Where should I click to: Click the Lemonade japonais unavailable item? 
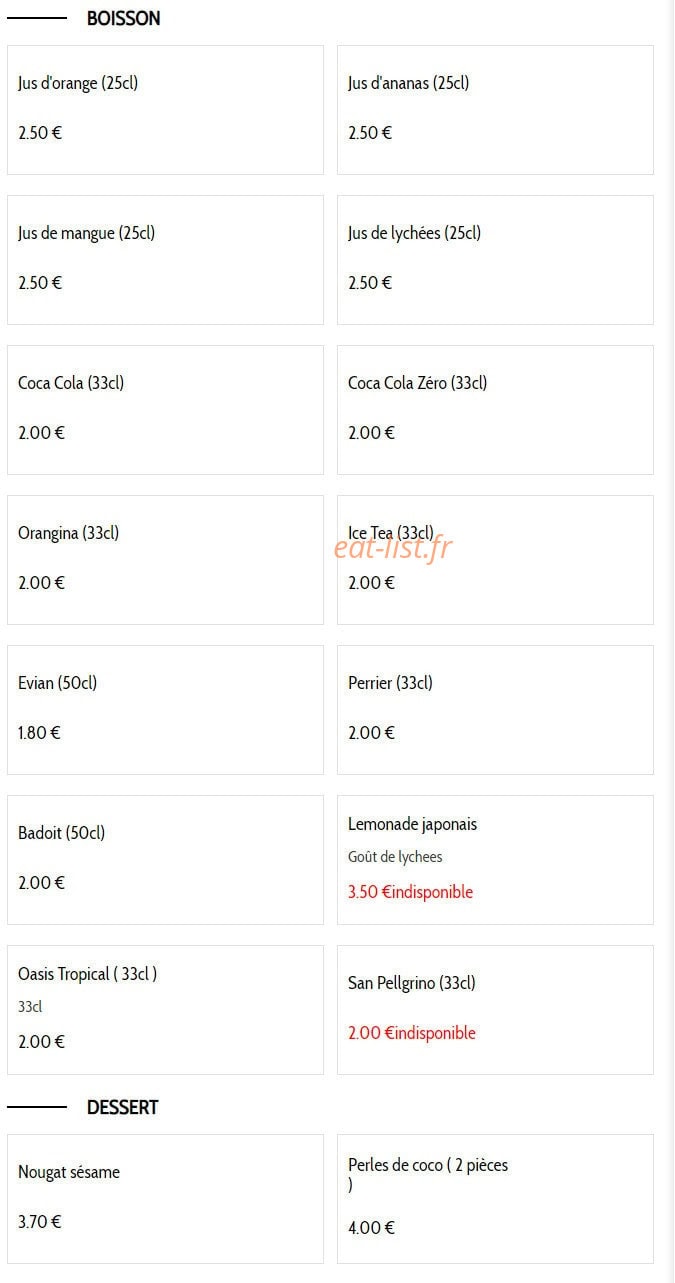pyautogui.click(x=495, y=860)
